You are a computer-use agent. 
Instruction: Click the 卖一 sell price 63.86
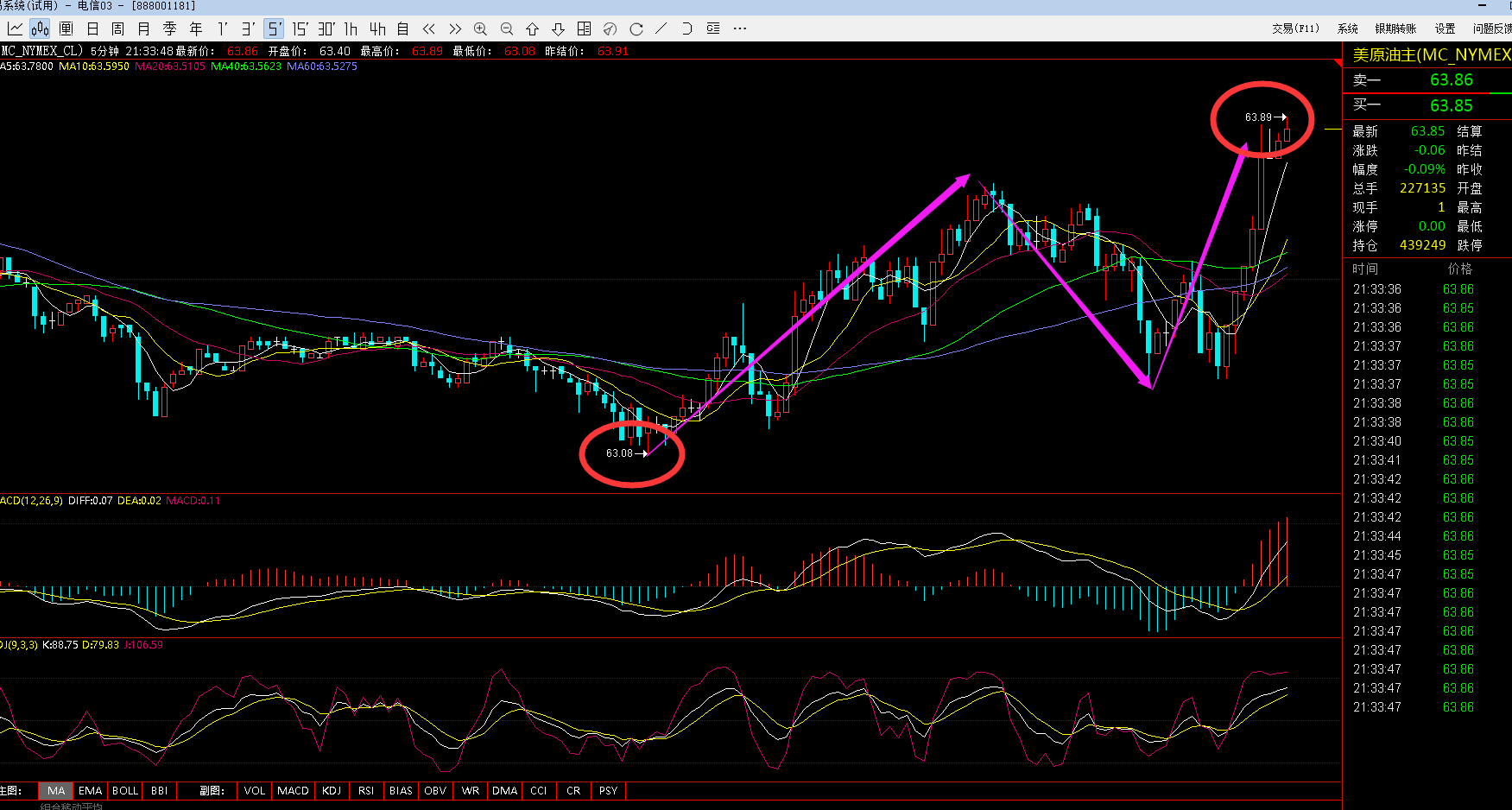[x=1451, y=80]
